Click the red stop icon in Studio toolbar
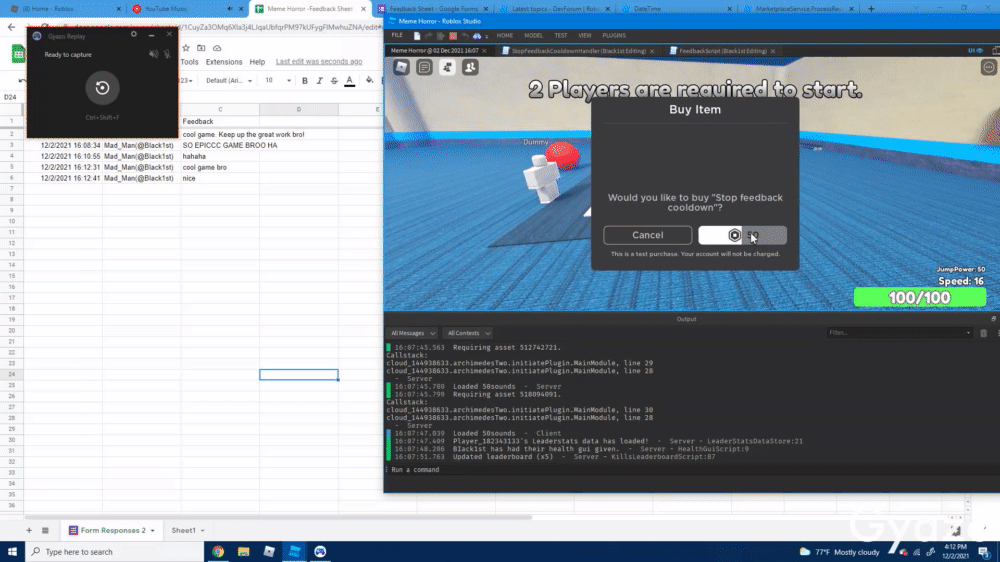The height and width of the screenshot is (562, 1000). pos(453,36)
